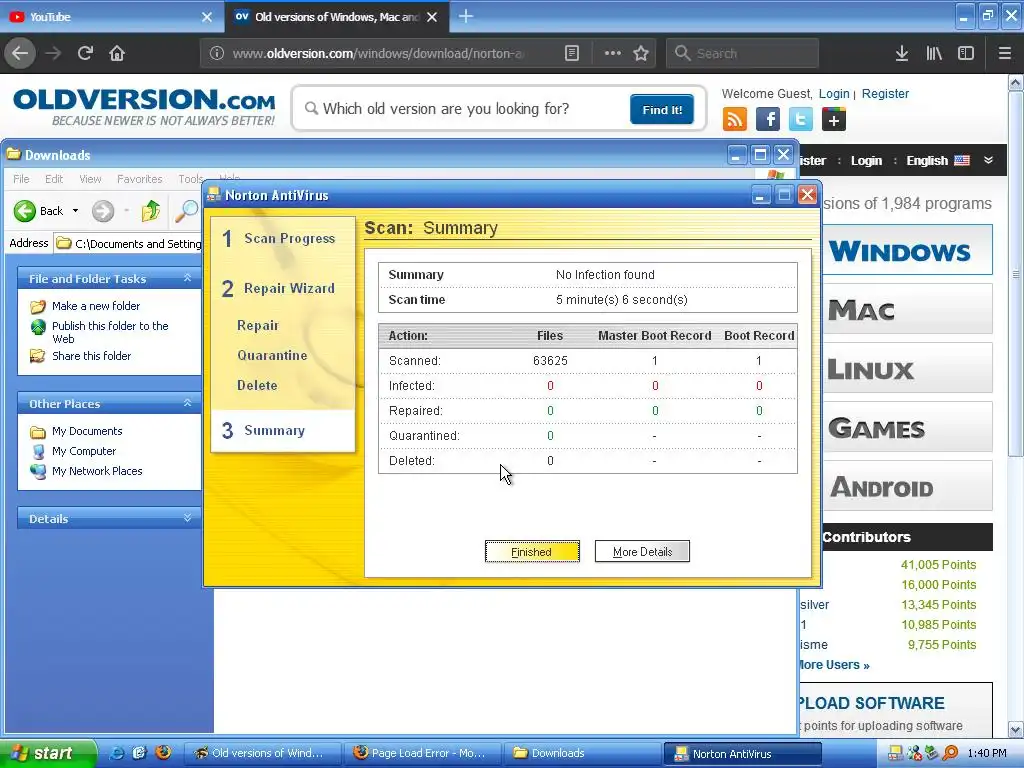The height and width of the screenshot is (768, 1024).
Task: Expand the Details panel
Action: coord(187,518)
